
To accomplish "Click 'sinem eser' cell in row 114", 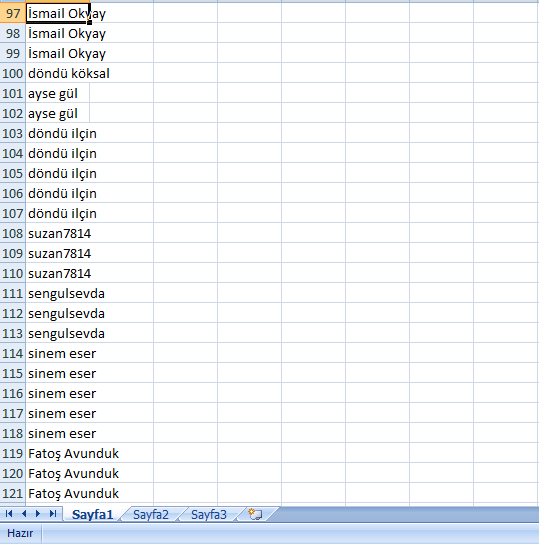I will coord(58,353).
